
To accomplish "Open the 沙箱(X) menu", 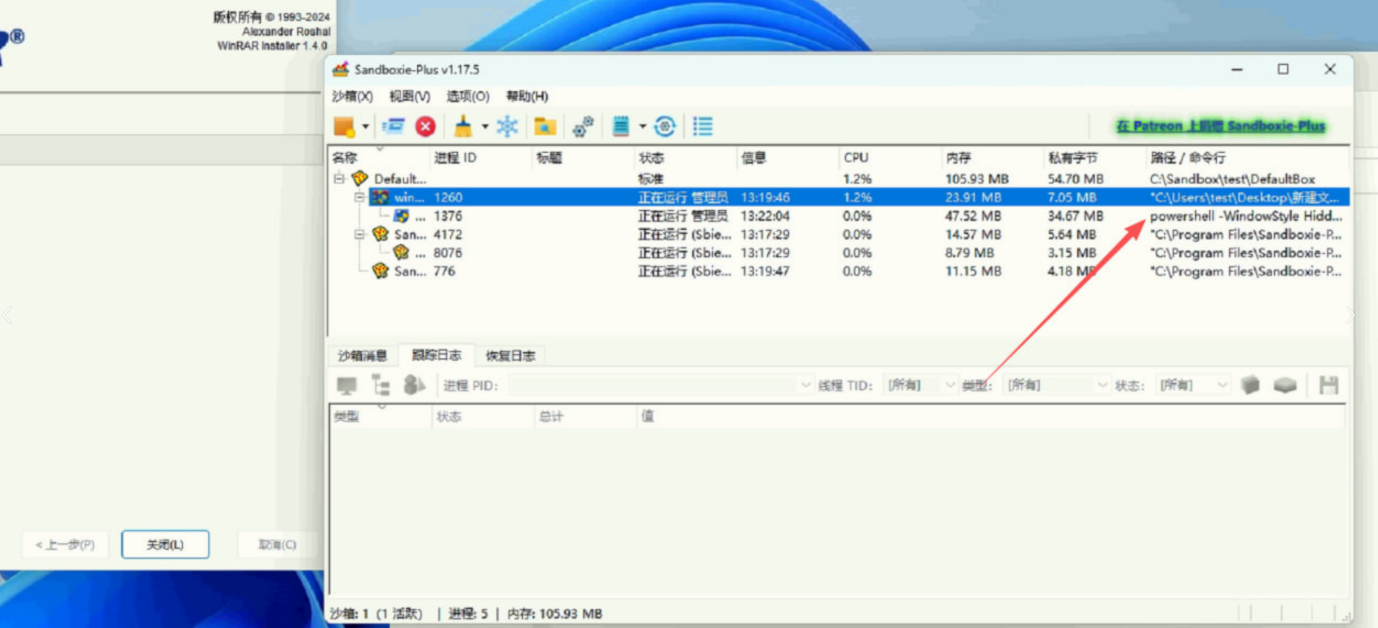I will (352, 96).
